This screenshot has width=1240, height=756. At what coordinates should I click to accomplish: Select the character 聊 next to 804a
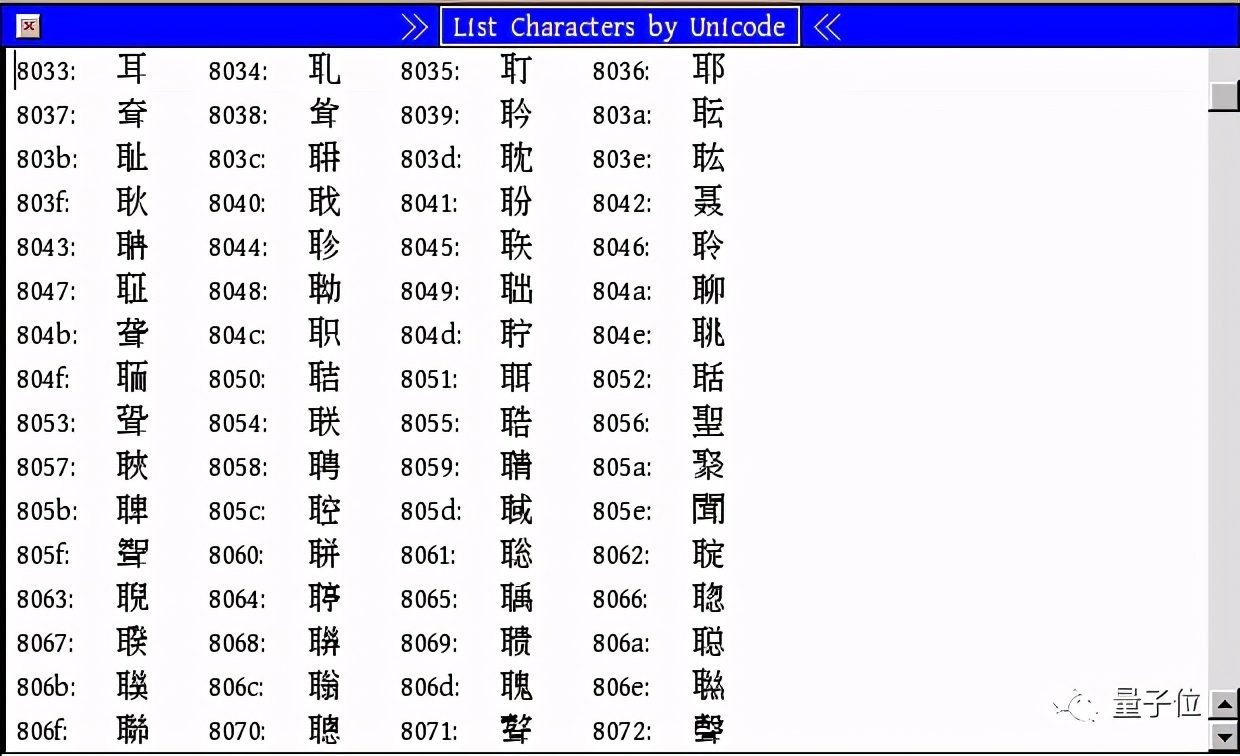coord(708,290)
